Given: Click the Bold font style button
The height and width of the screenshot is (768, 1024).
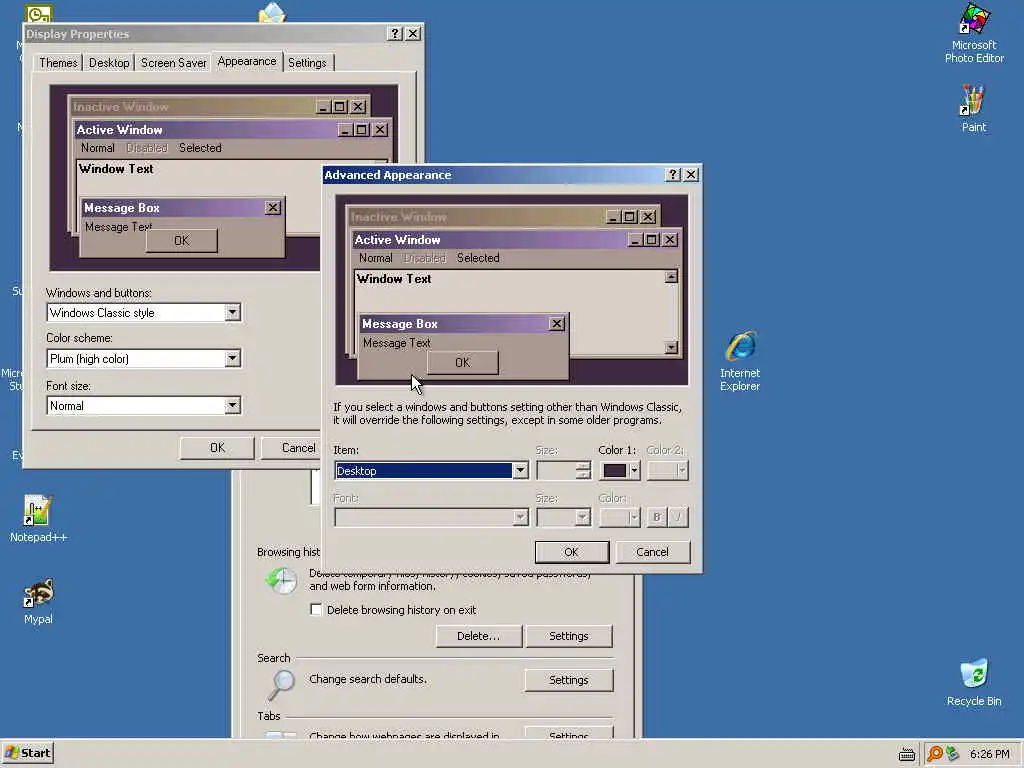Looking at the screenshot, I should (x=656, y=517).
